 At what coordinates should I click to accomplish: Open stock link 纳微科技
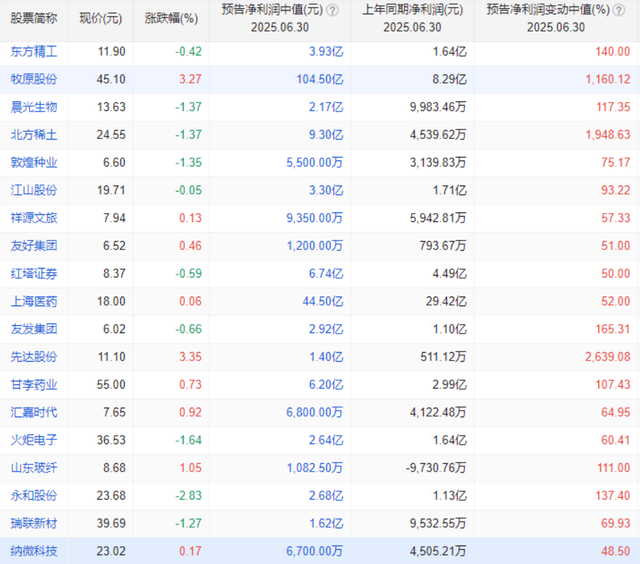click(x=34, y=551)
